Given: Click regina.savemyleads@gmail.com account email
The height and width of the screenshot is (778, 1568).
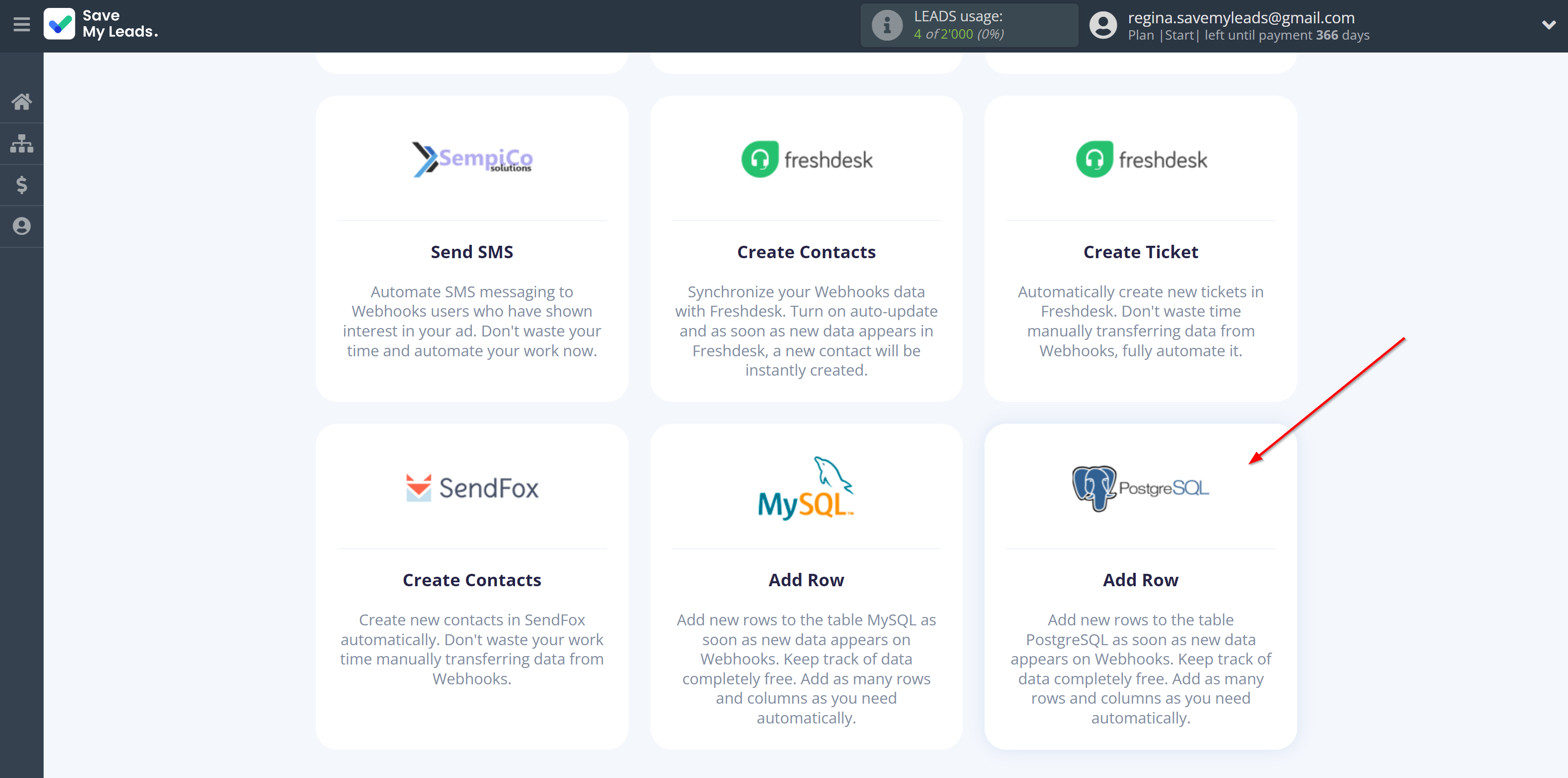Looking at the screenshot, I should click(x=1241, y=18).
